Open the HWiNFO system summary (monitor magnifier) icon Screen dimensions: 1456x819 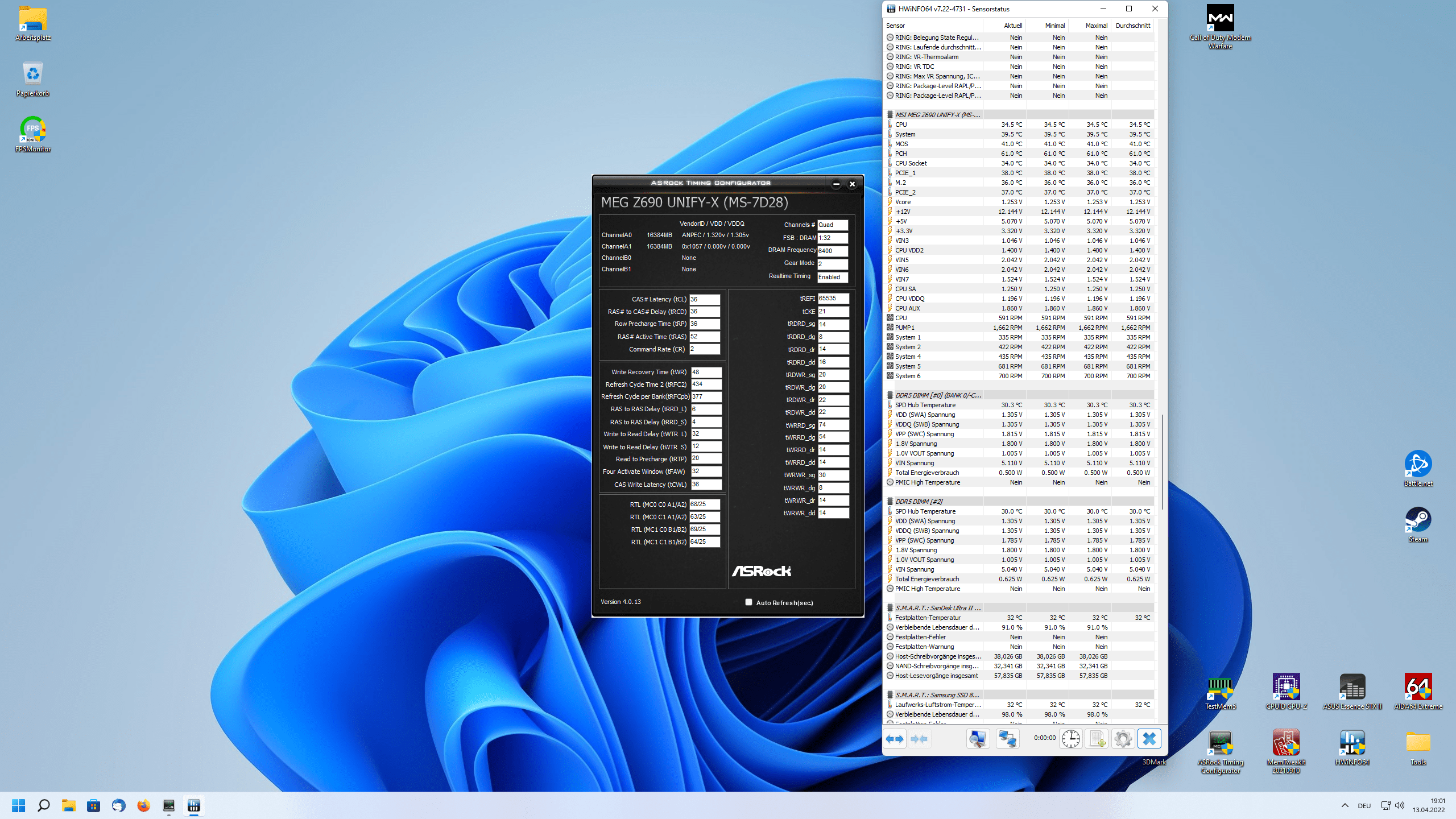tap(978, 739)
